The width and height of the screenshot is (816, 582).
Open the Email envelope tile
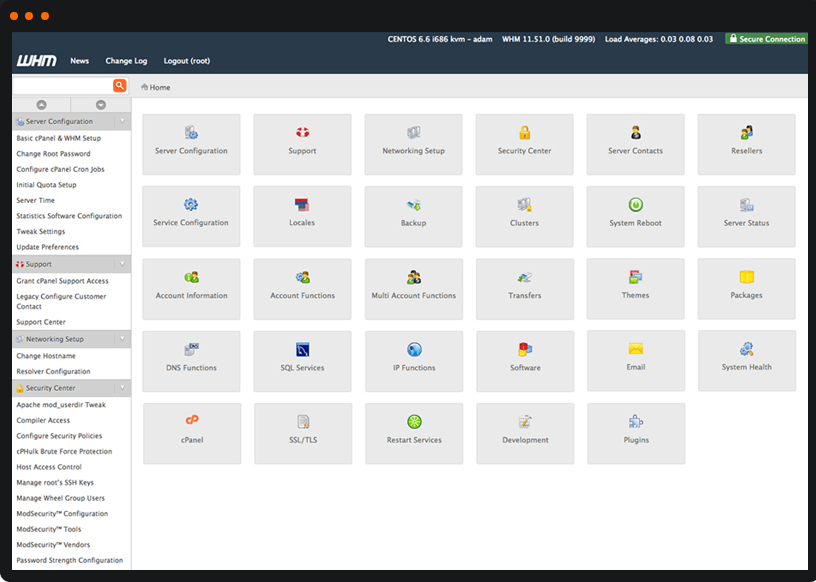(x=636, y=361)
